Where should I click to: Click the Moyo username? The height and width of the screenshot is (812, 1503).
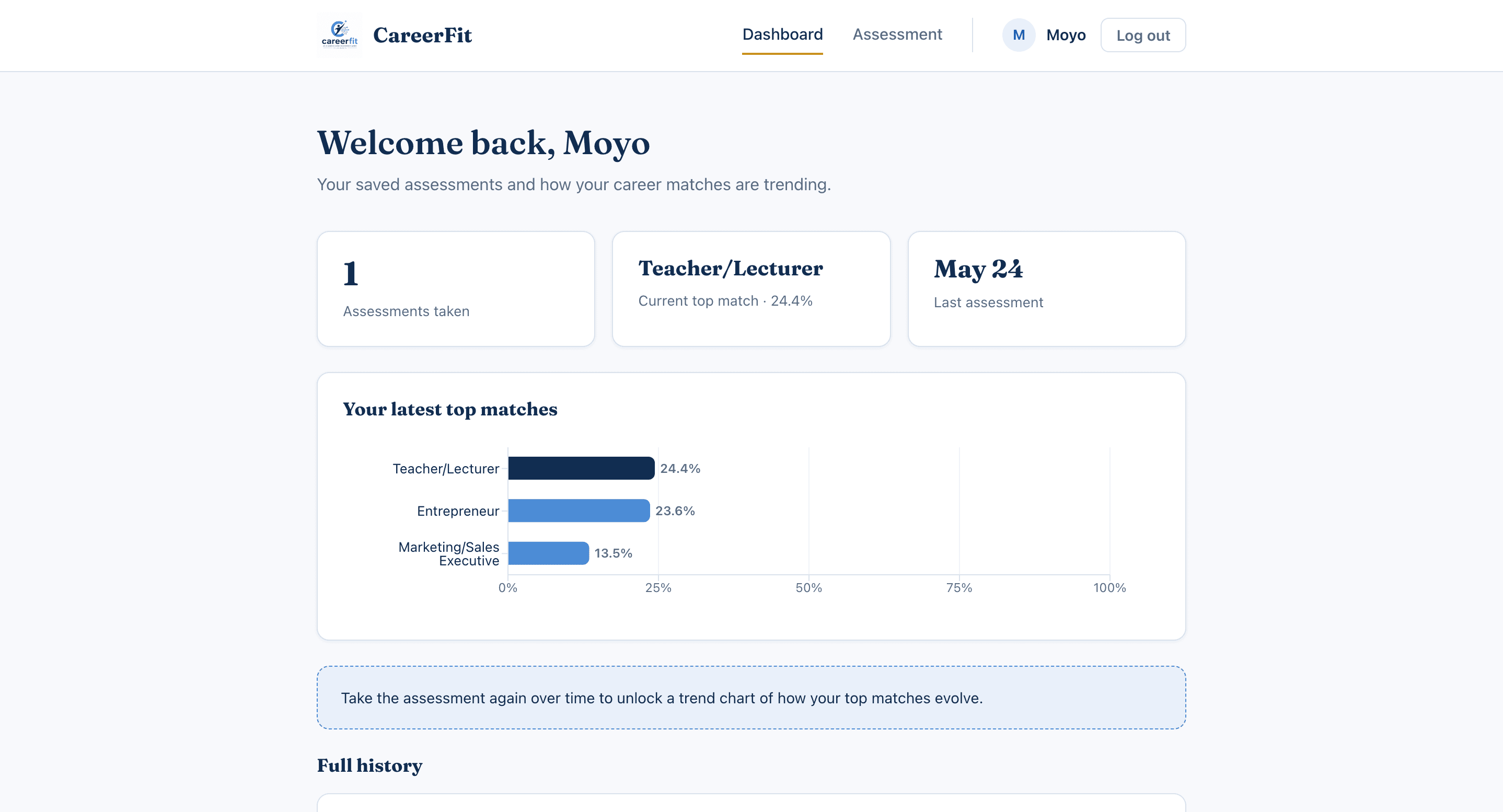[1066, 35]
